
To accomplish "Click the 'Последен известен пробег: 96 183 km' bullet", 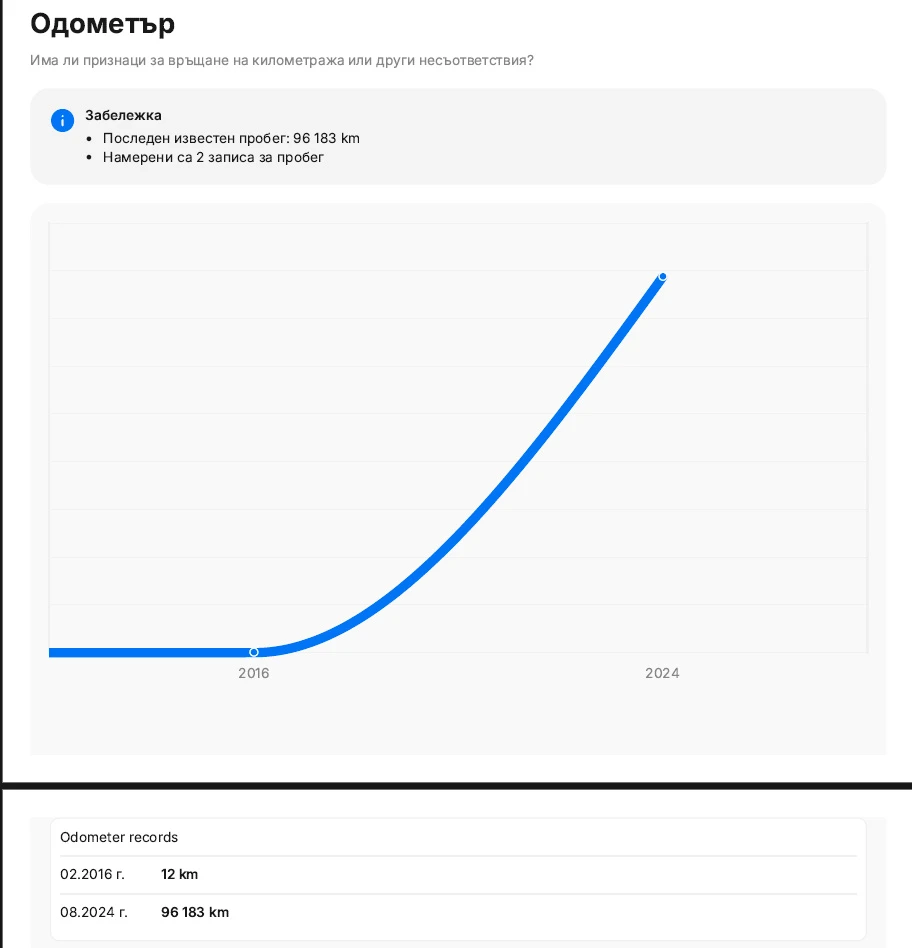I will (x=231, y=138).
